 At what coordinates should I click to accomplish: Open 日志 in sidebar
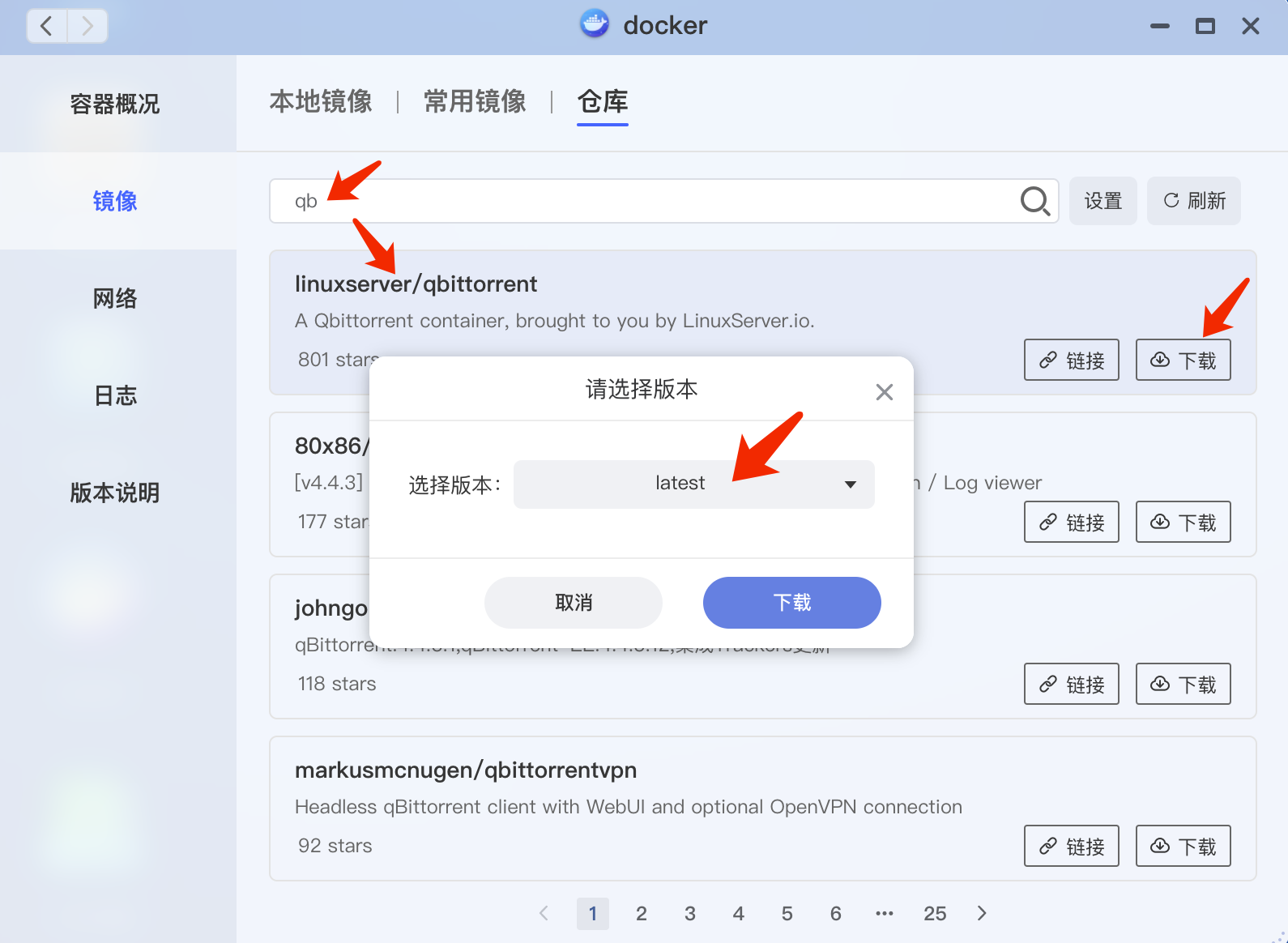pos(115,395)
